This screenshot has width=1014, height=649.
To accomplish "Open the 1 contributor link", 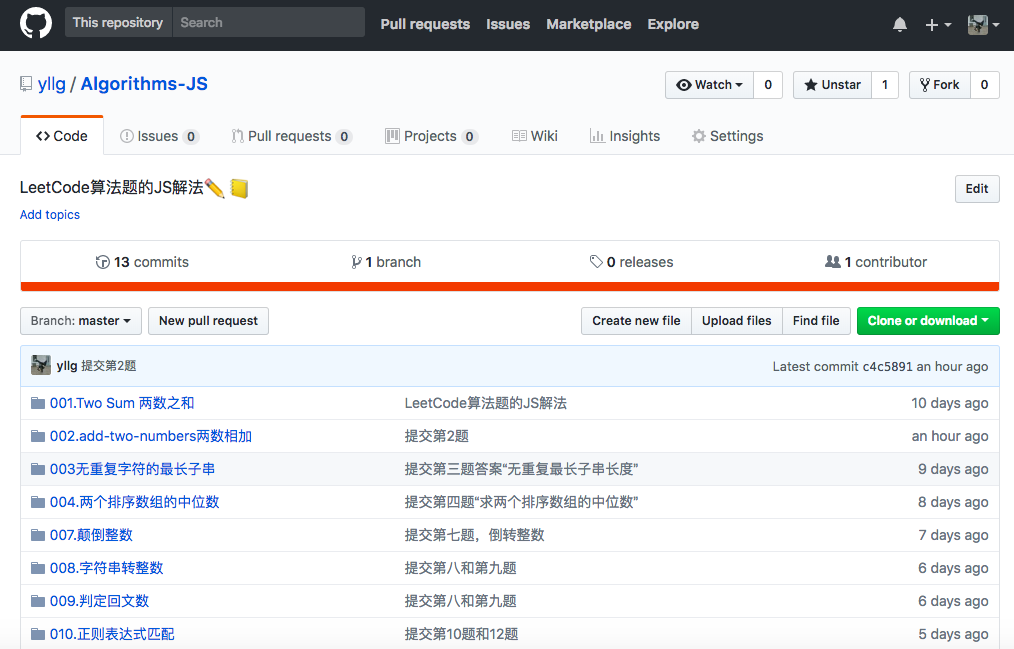I will pos(876,262).
